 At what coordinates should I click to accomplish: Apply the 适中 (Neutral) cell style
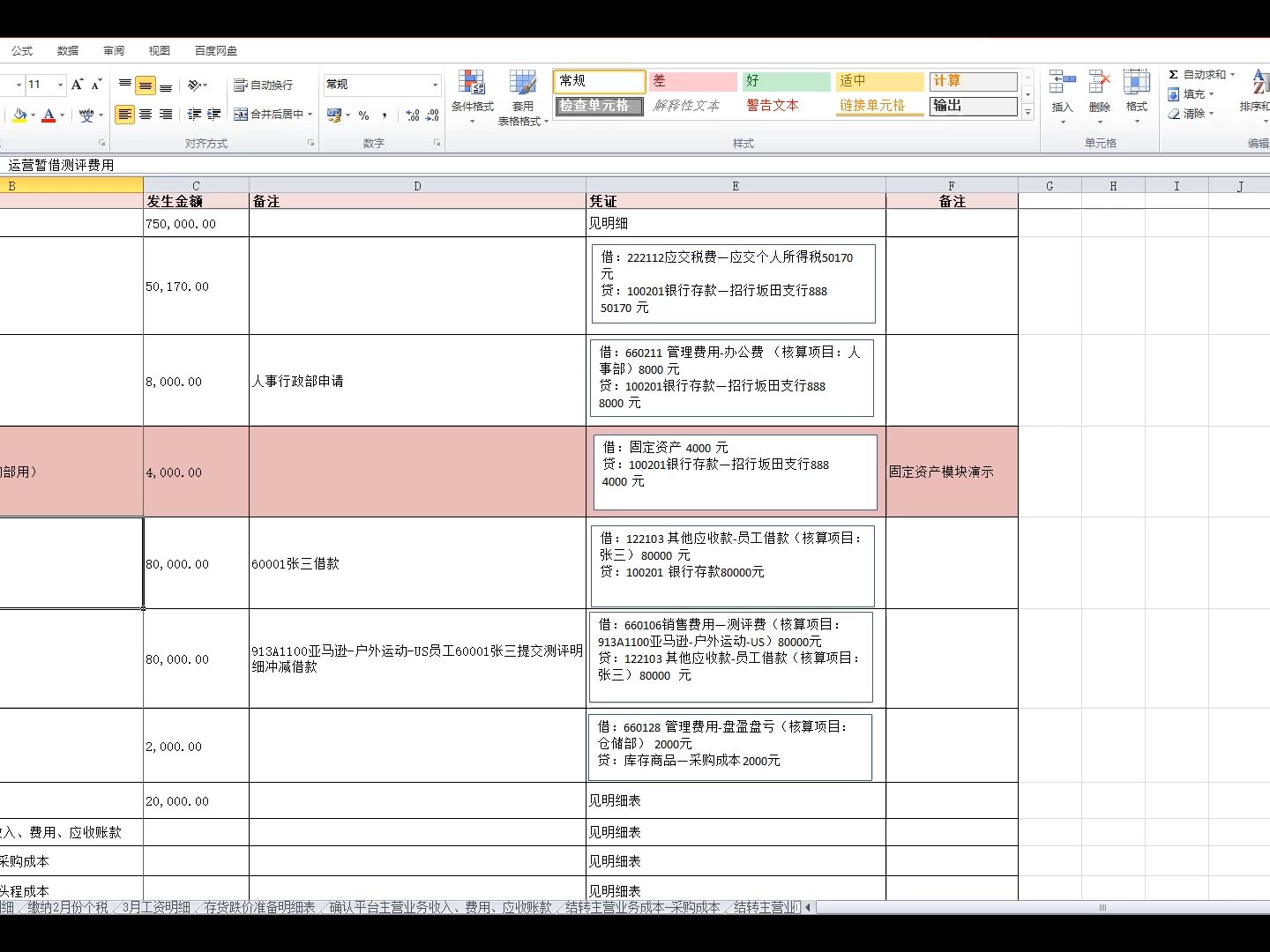pyautogui.click(x=880, y=81)
